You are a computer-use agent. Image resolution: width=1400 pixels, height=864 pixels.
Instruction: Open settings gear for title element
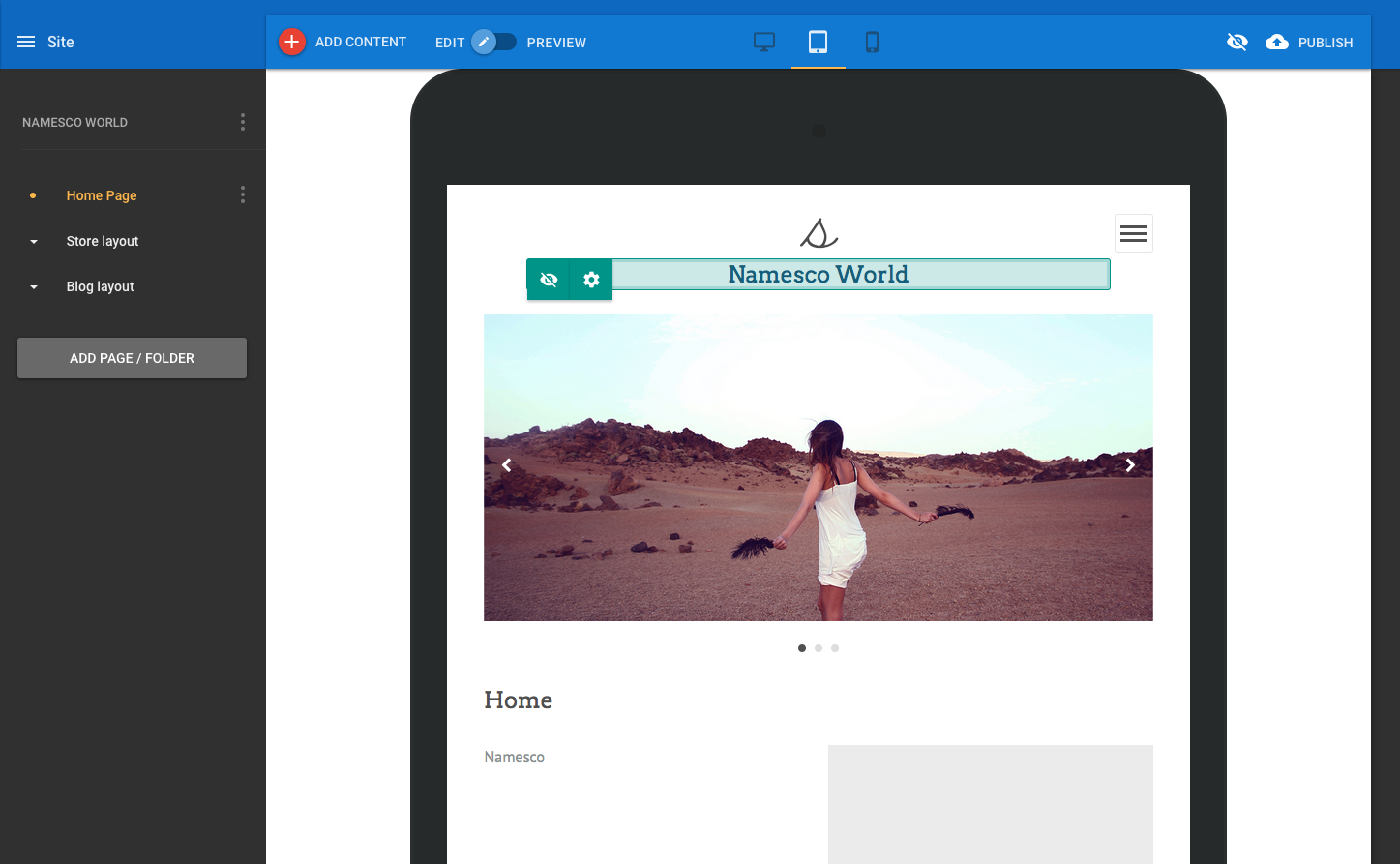coord(591,280)
